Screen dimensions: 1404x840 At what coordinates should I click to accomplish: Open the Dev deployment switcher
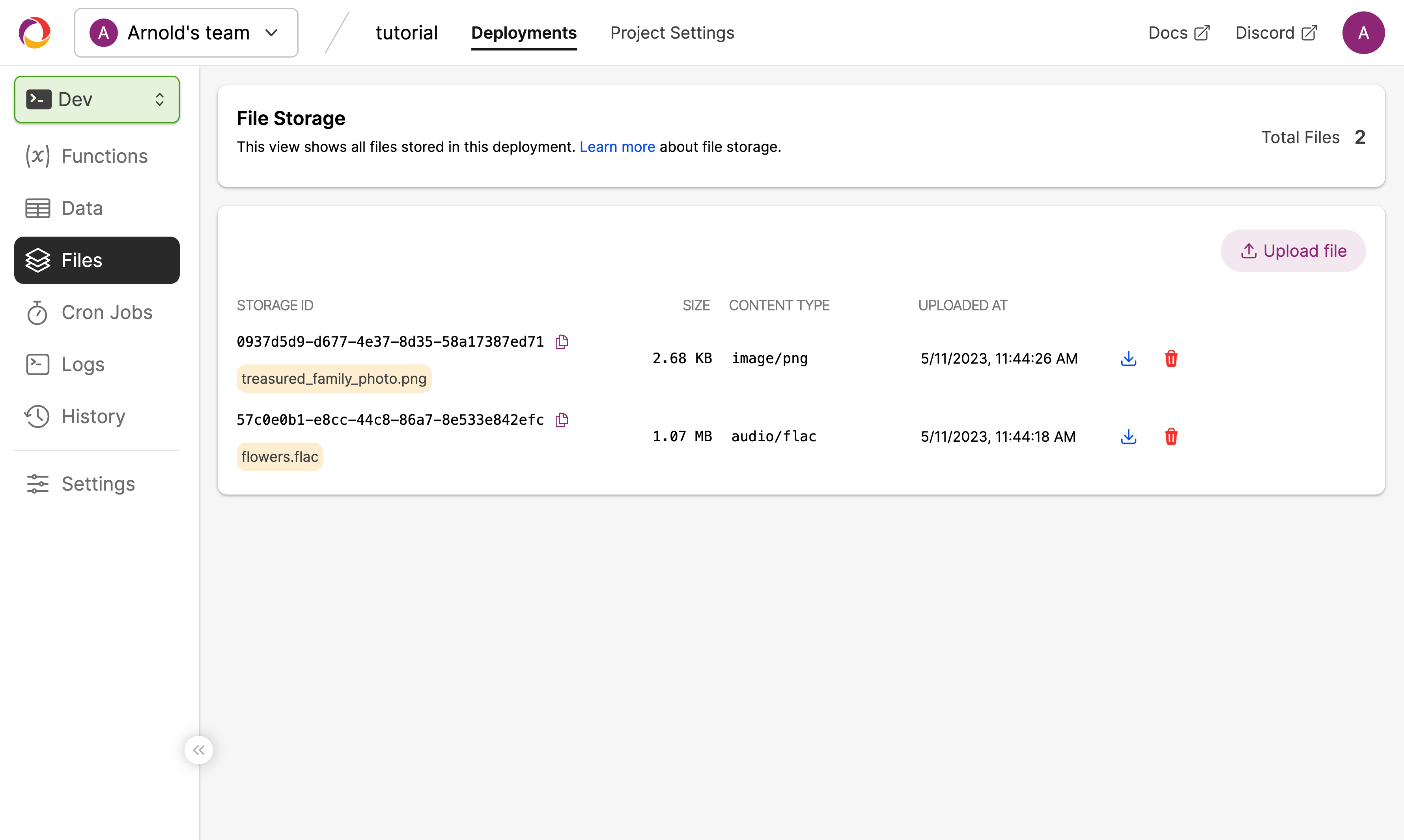pyautogui.click(x=97, y=99)
